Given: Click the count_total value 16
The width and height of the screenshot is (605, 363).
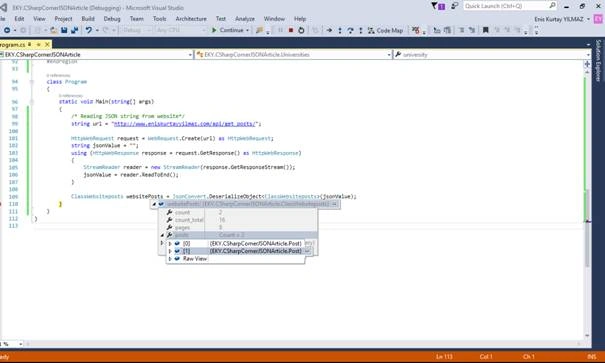Looking at the screenshot, I should (x=222, y=220).
